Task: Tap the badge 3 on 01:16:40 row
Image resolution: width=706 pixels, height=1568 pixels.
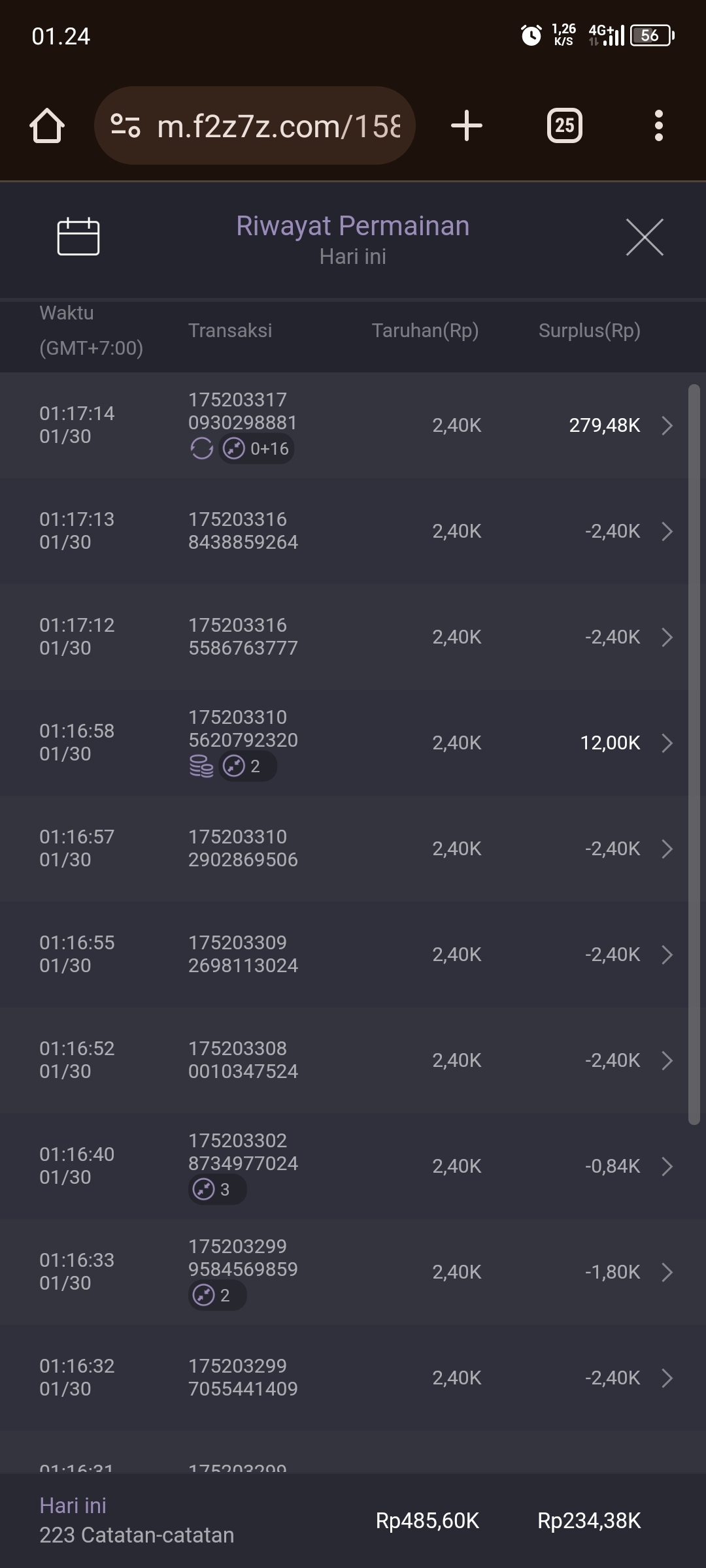Action: coord(217,1190)
